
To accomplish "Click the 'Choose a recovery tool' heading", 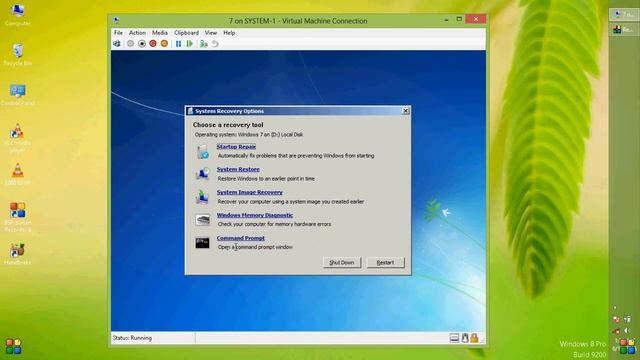I will click(x=228, y=125).
